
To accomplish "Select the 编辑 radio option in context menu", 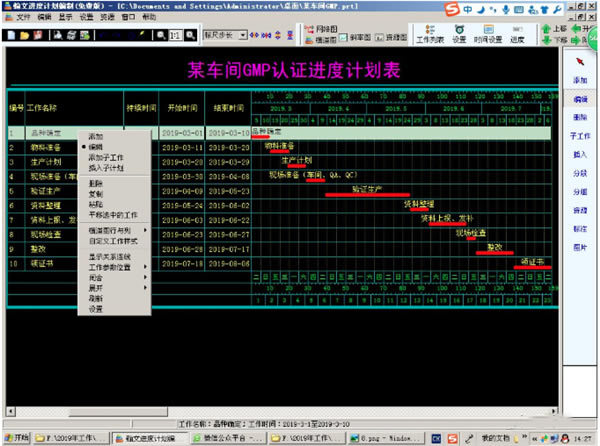I will 96,146.
